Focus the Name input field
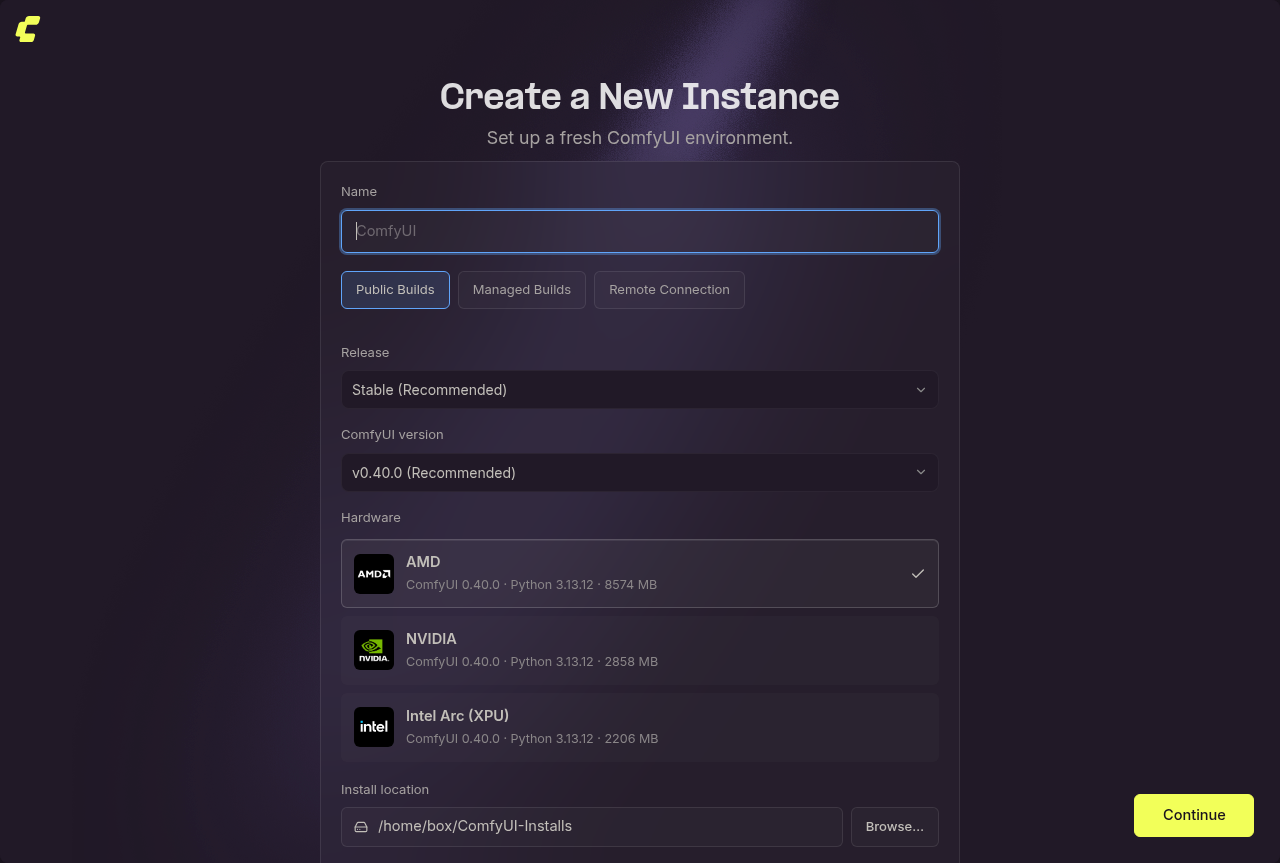Viewport: 1280px width, 863px height. [640, 231]
